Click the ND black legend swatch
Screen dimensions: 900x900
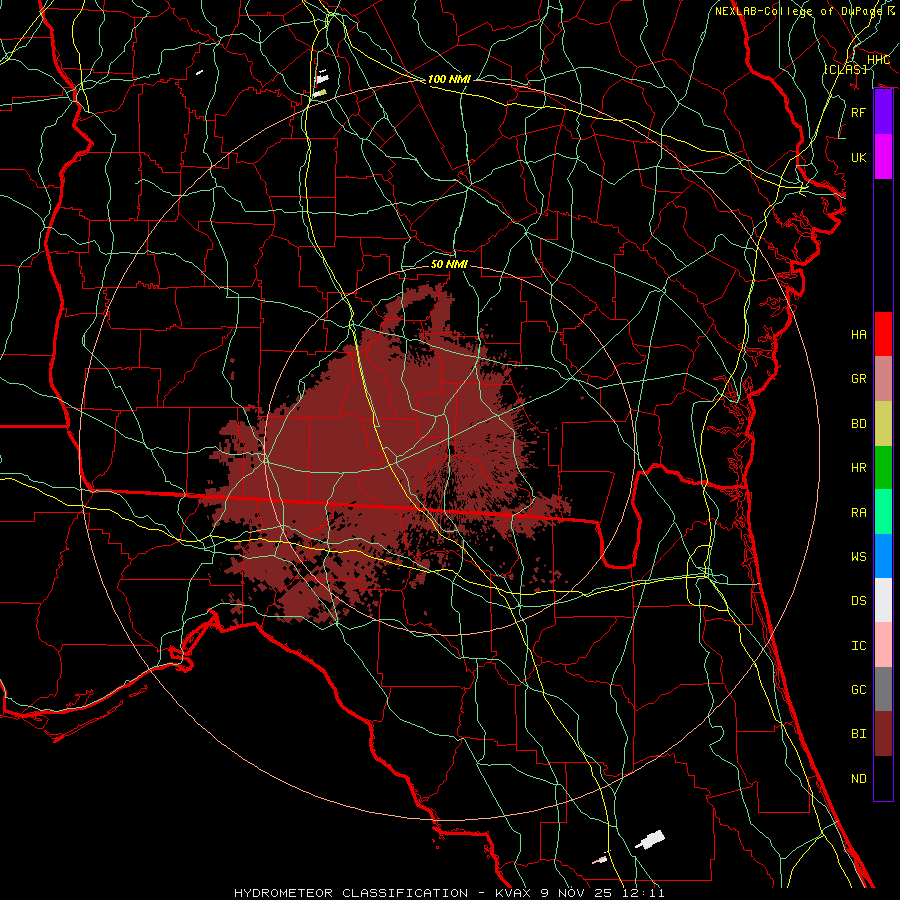[883, 778]
